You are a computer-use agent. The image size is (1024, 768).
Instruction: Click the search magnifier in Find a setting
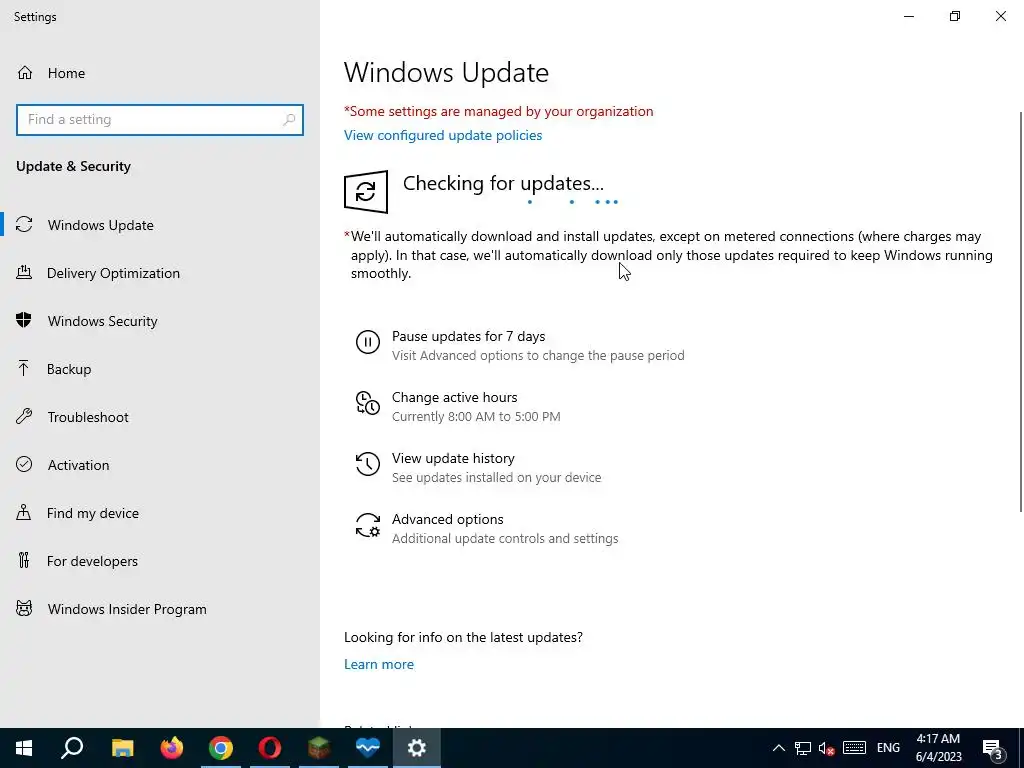289,120
